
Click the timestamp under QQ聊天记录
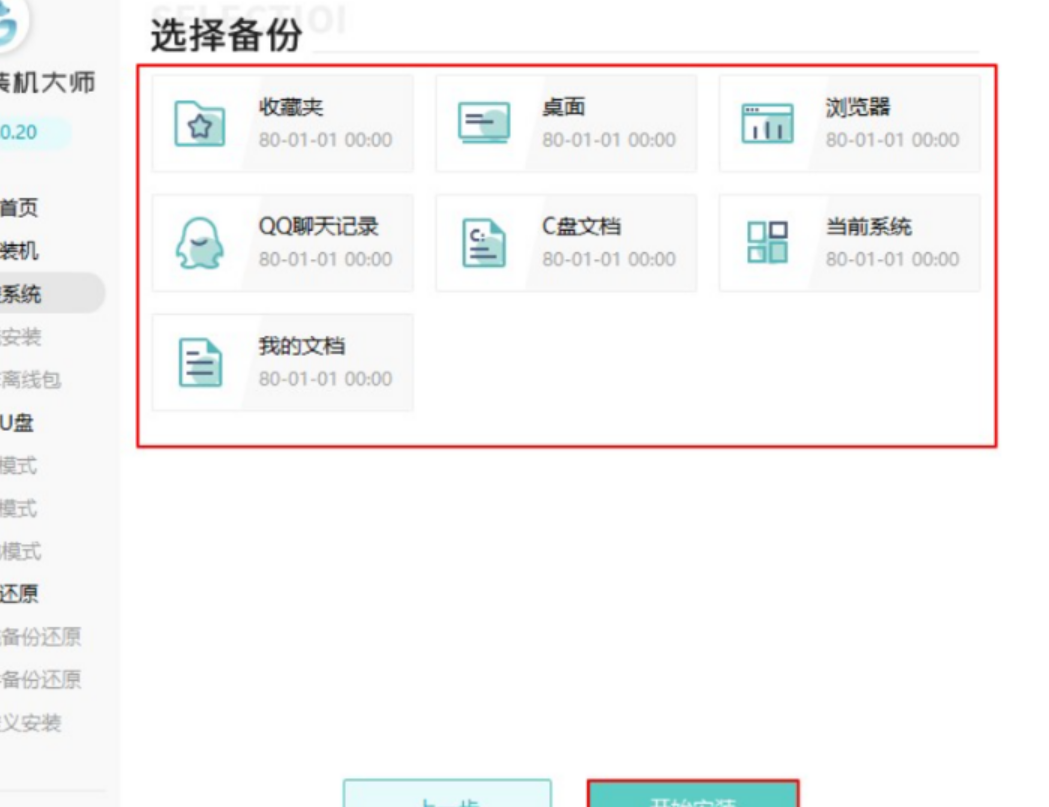[325, 259]
